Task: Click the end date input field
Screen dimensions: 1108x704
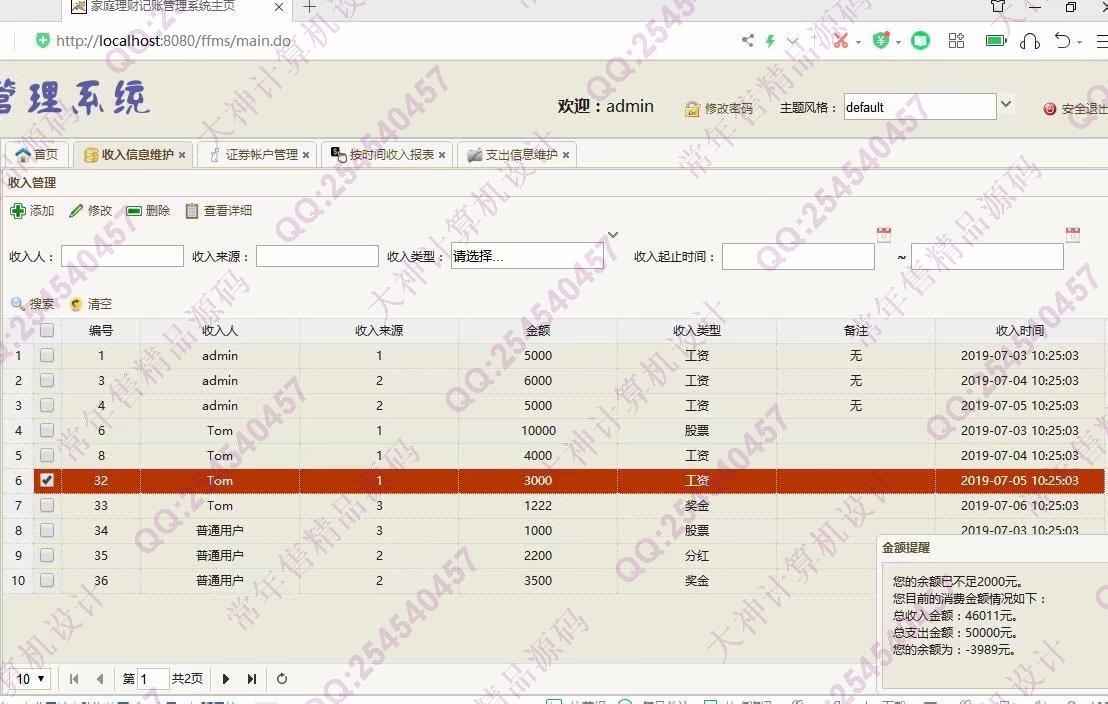Action: click(x=987, y=257)
